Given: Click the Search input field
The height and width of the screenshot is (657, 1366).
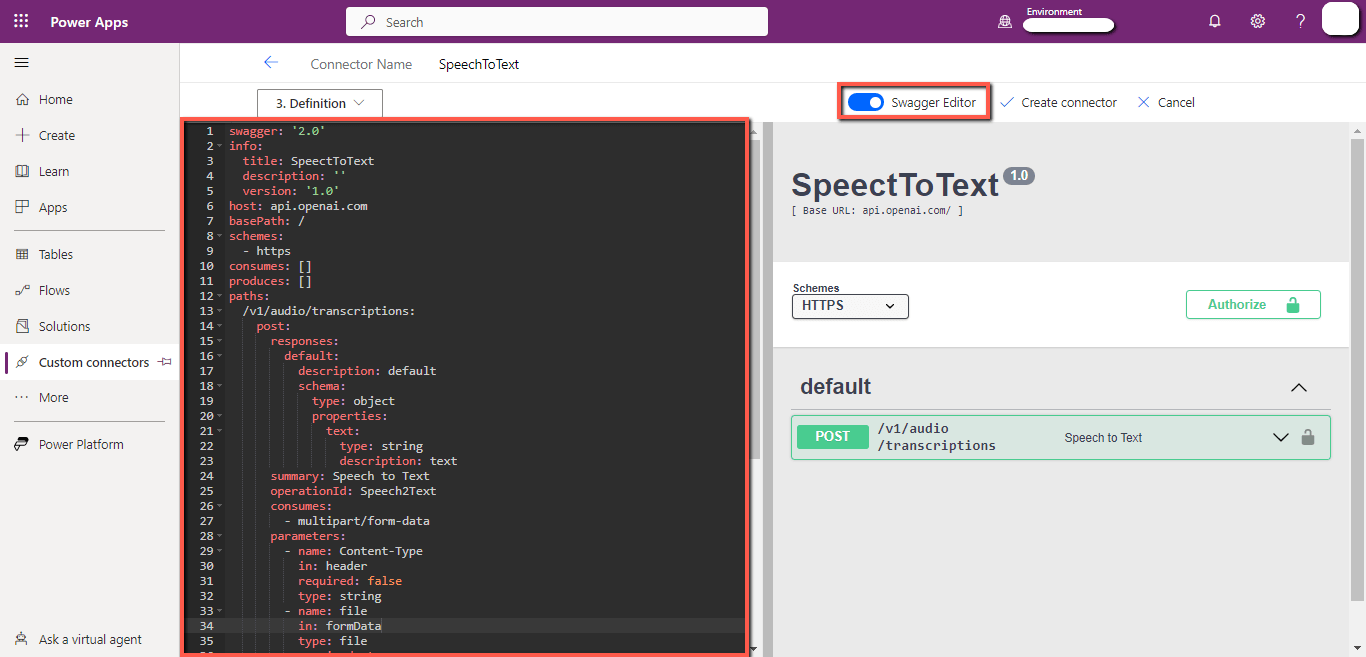Looking at the screenshot, I should coord(557,21).
